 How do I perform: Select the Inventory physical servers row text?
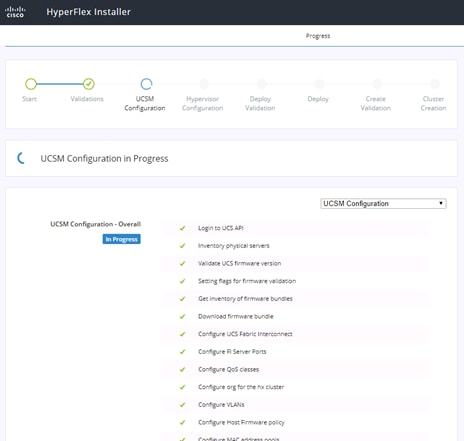(x=234, y=246)
